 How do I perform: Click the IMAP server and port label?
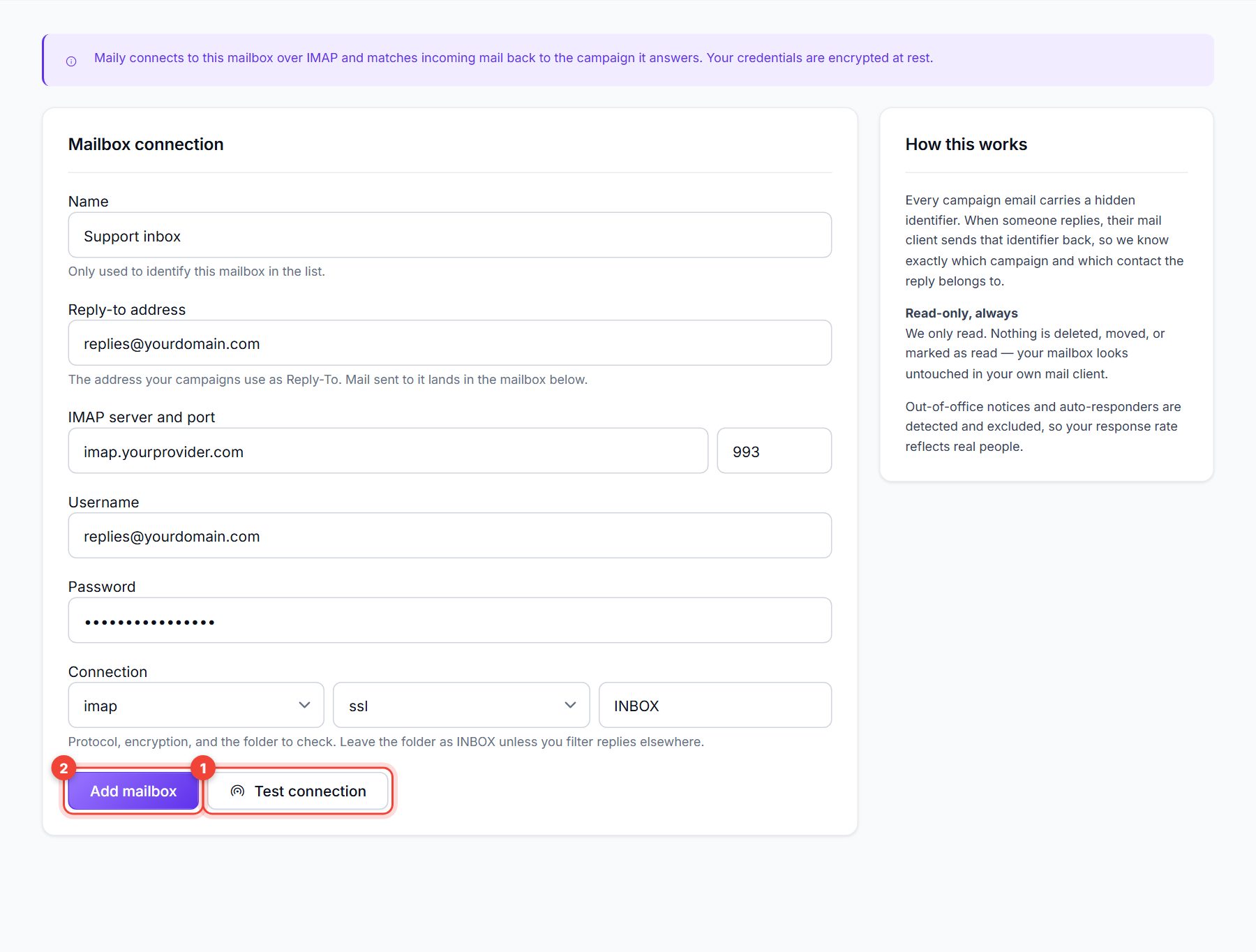(x=142, y=417)
